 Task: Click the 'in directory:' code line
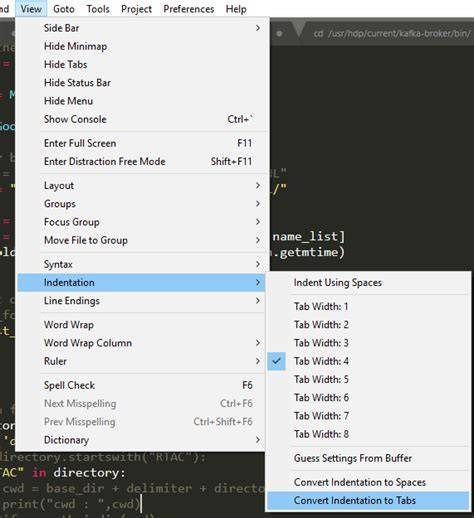[79, 473]
